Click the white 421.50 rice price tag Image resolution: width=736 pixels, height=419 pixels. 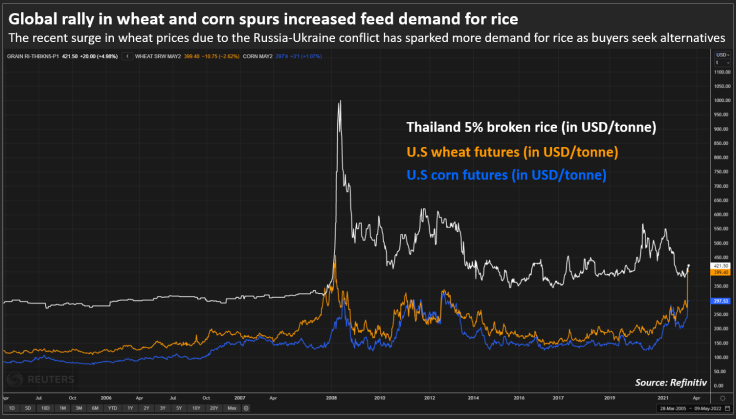[721, 266]
